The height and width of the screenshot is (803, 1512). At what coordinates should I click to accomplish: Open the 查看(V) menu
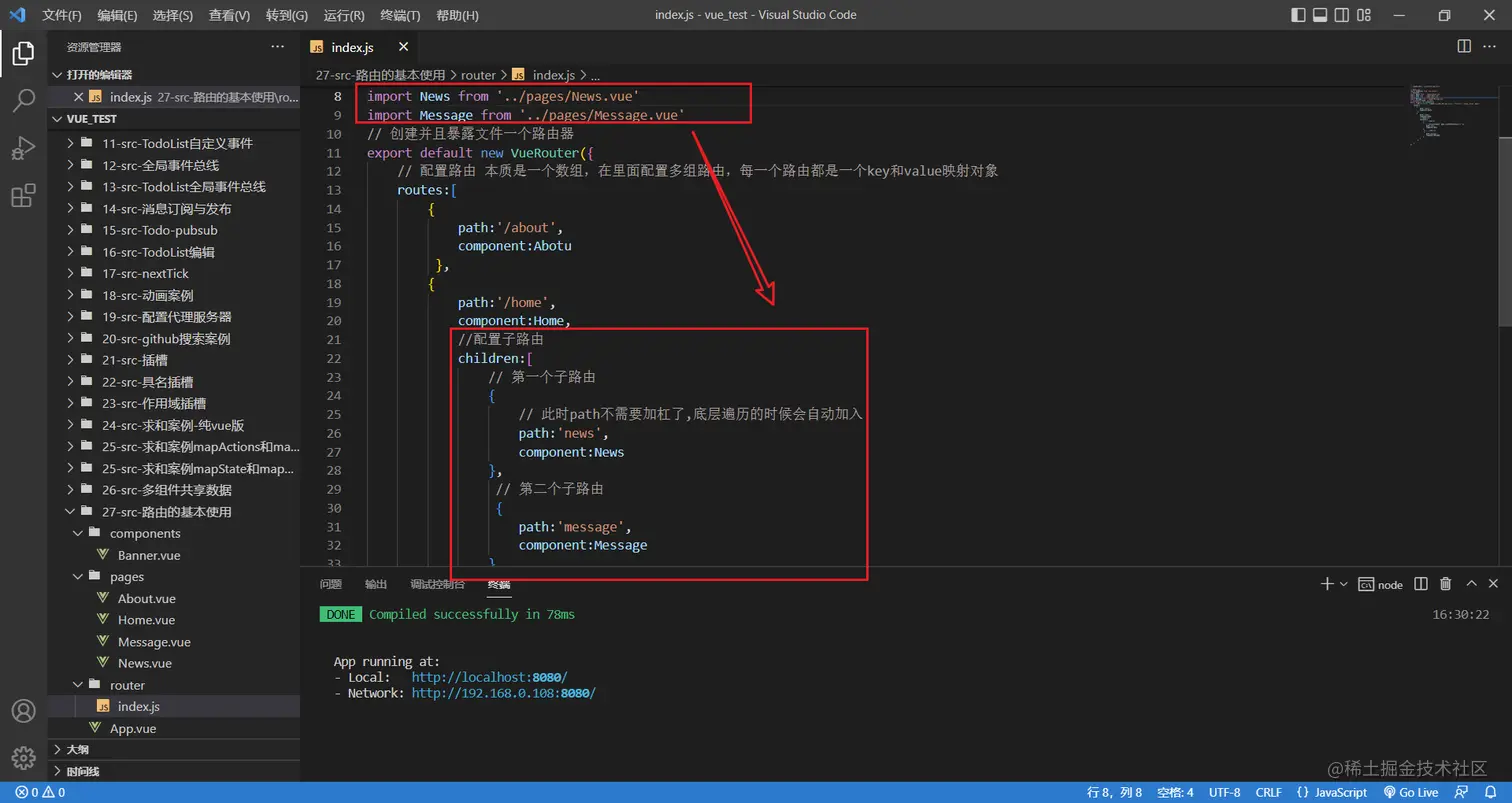coord(230,15)
